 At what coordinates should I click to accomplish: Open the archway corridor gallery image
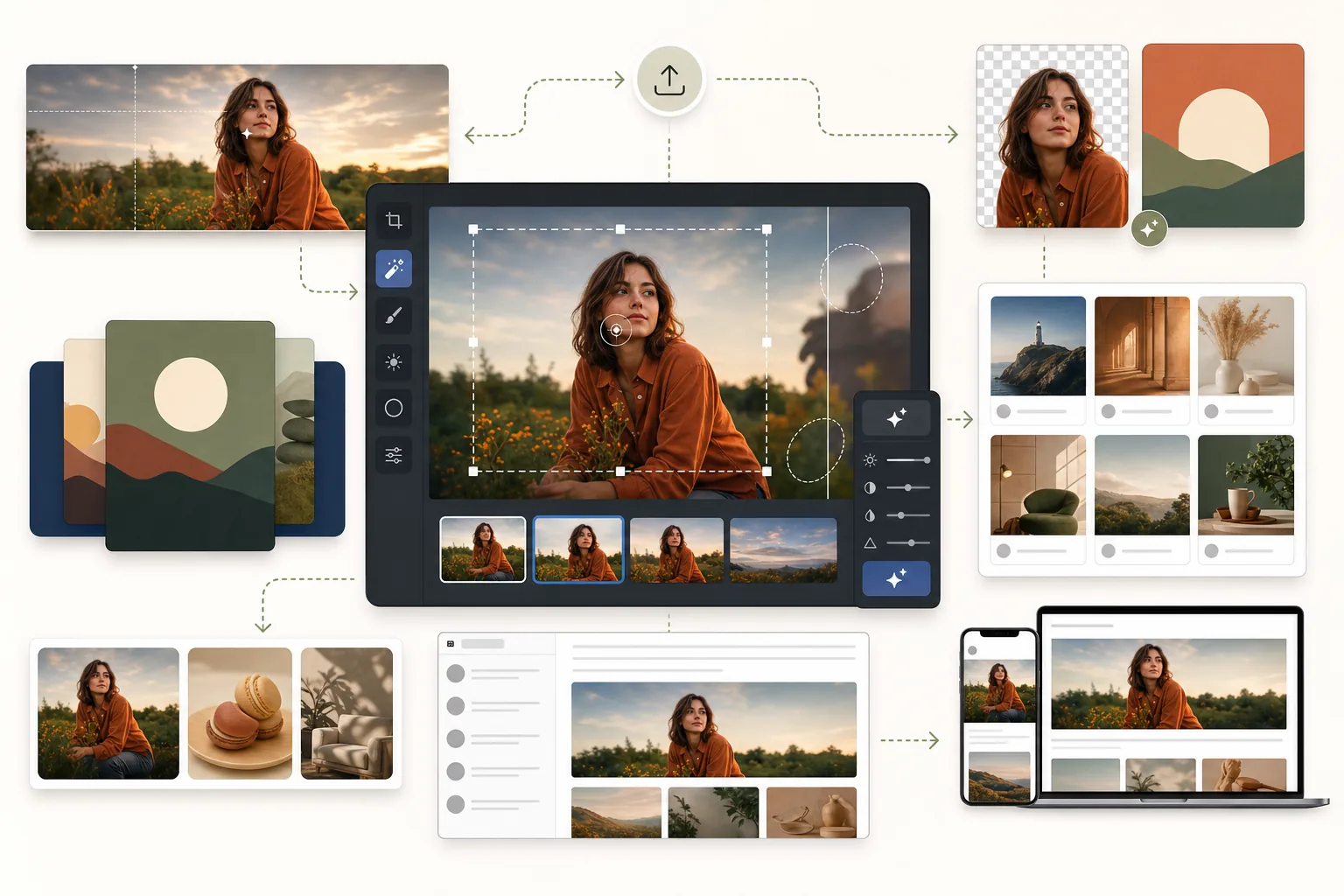click(x=1142, y=346)
